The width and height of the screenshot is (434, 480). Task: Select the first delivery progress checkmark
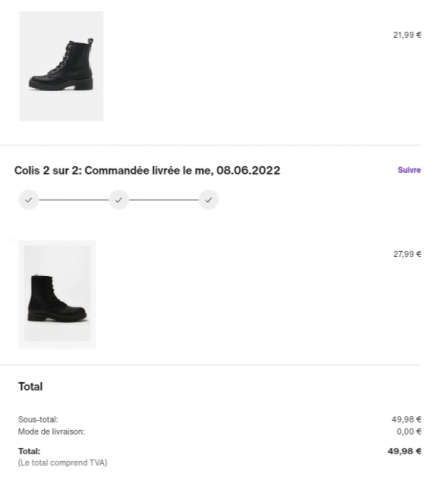click(29, 200)
